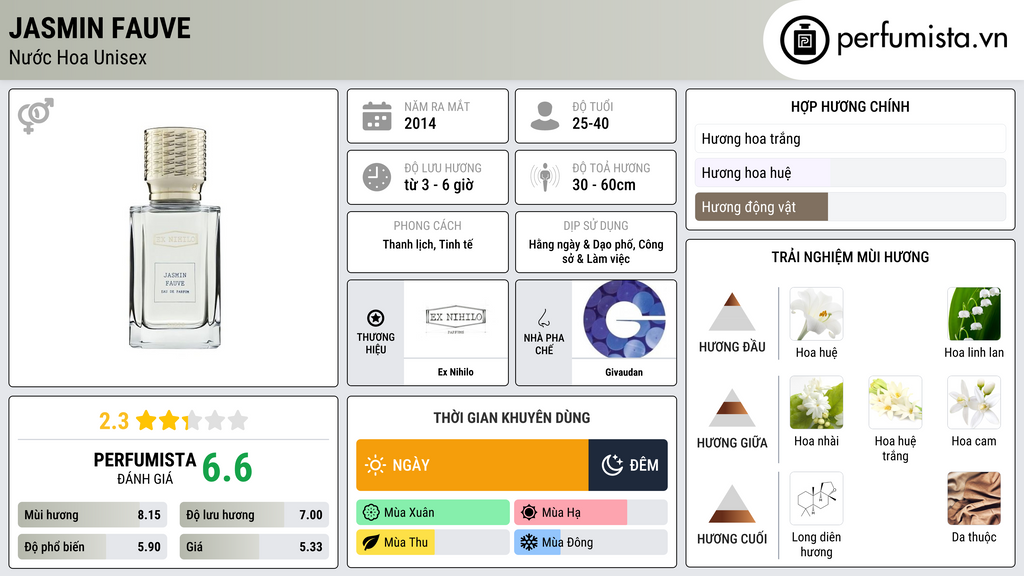Viewport: 1024px width, 576px height.
Task: Click the calendar icon beside Năm ra mắt
Action: [x=377, y=116]
